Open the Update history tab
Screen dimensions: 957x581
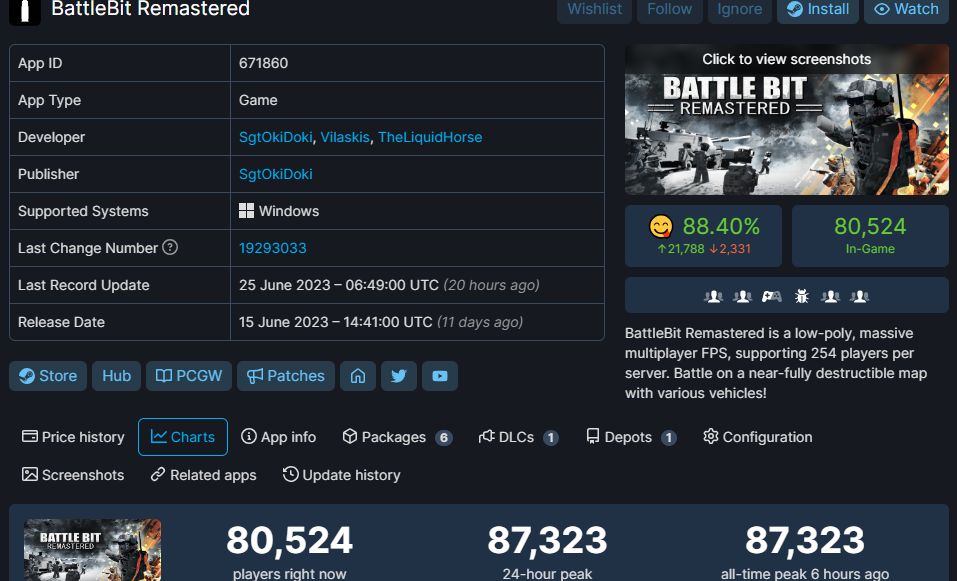click(x=342, y=475)
